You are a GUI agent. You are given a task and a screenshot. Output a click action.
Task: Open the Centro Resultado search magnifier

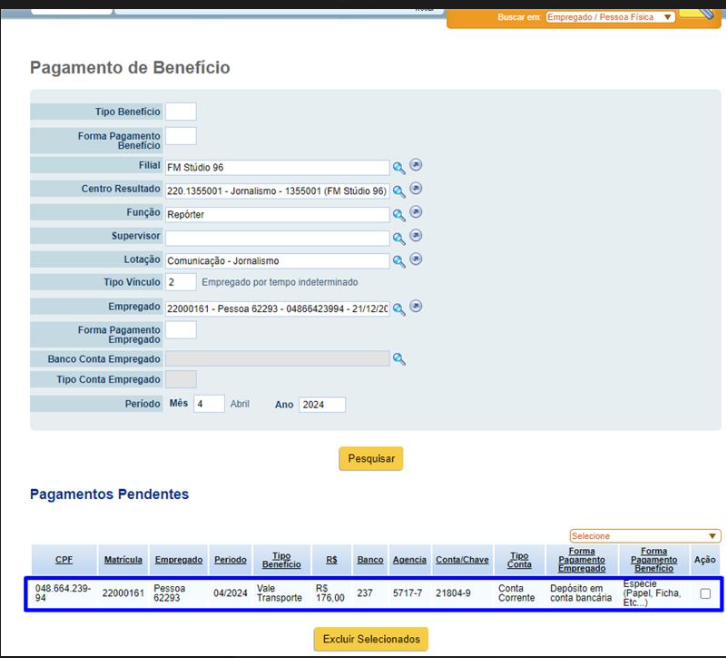(x=399, y=191)
